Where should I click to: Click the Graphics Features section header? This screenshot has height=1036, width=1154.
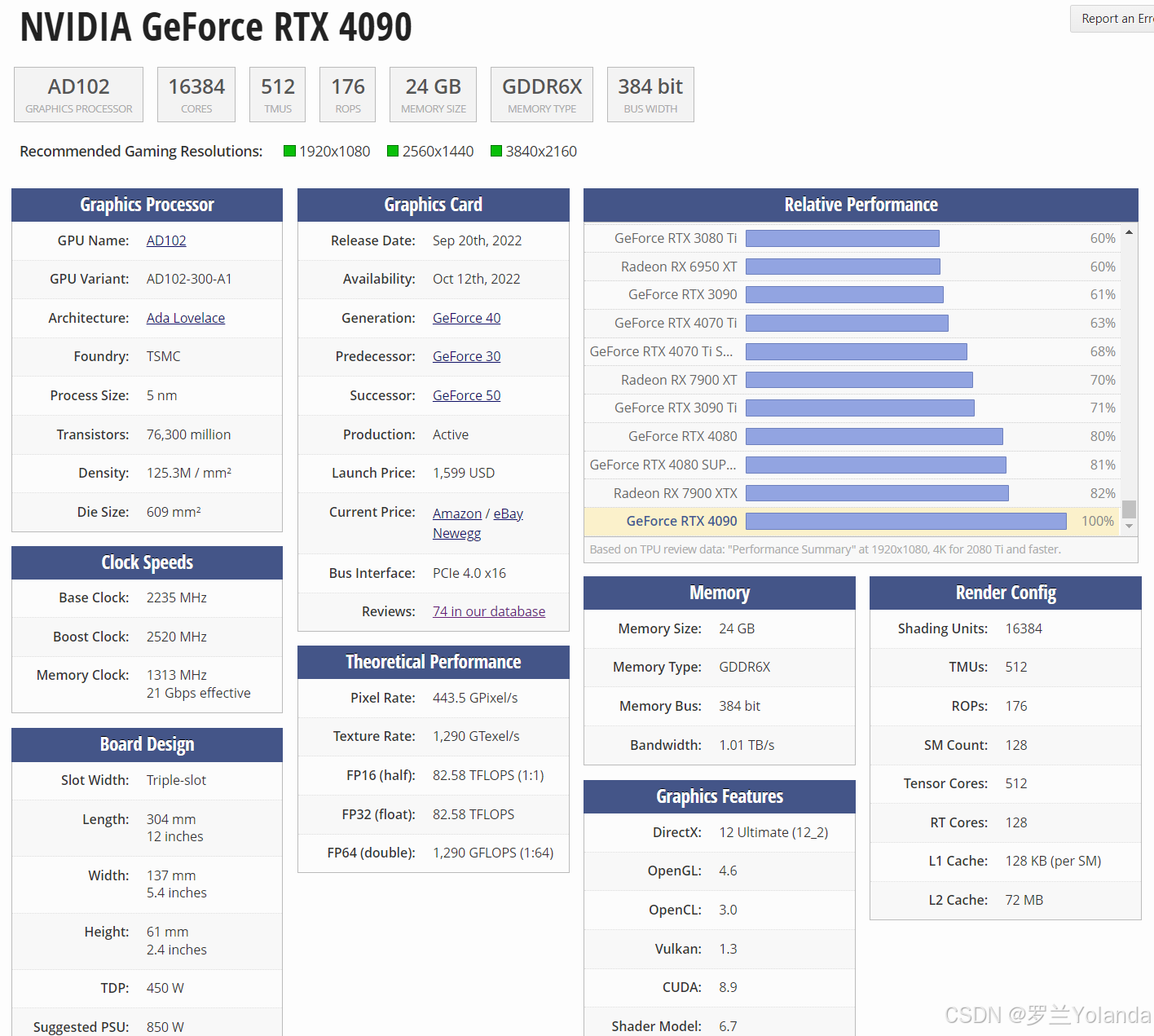click(x=720, y=796)
